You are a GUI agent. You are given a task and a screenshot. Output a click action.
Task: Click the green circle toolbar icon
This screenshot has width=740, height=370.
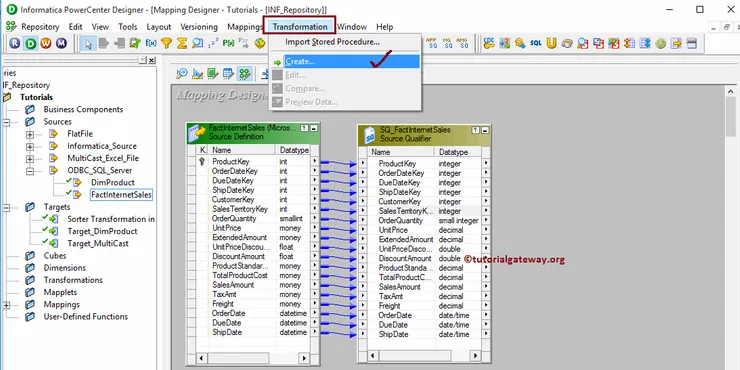pyautogui.click(x=661, y=43)
